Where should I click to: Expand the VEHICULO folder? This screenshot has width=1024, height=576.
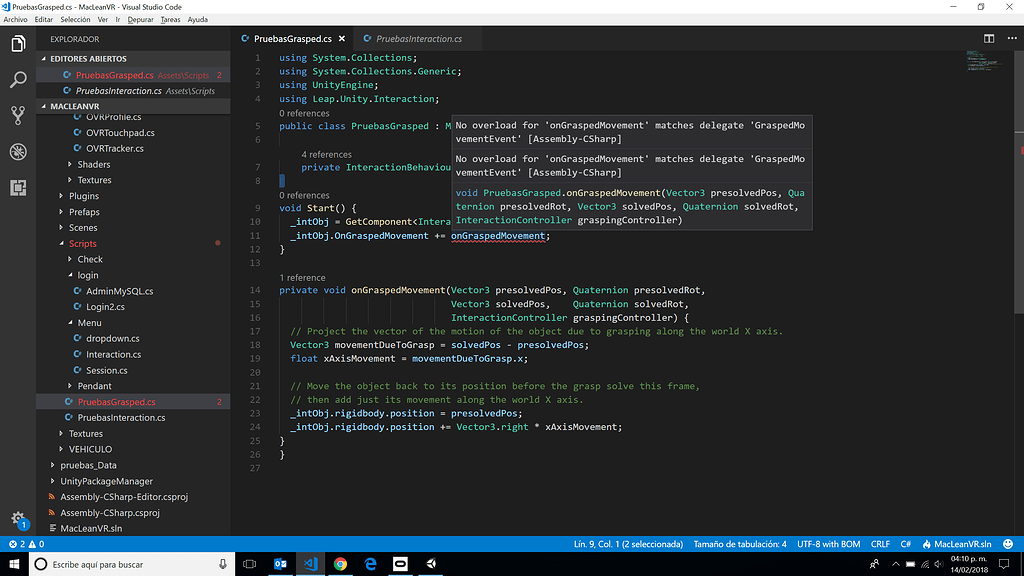pyautogui.click(x=90, y=449)
